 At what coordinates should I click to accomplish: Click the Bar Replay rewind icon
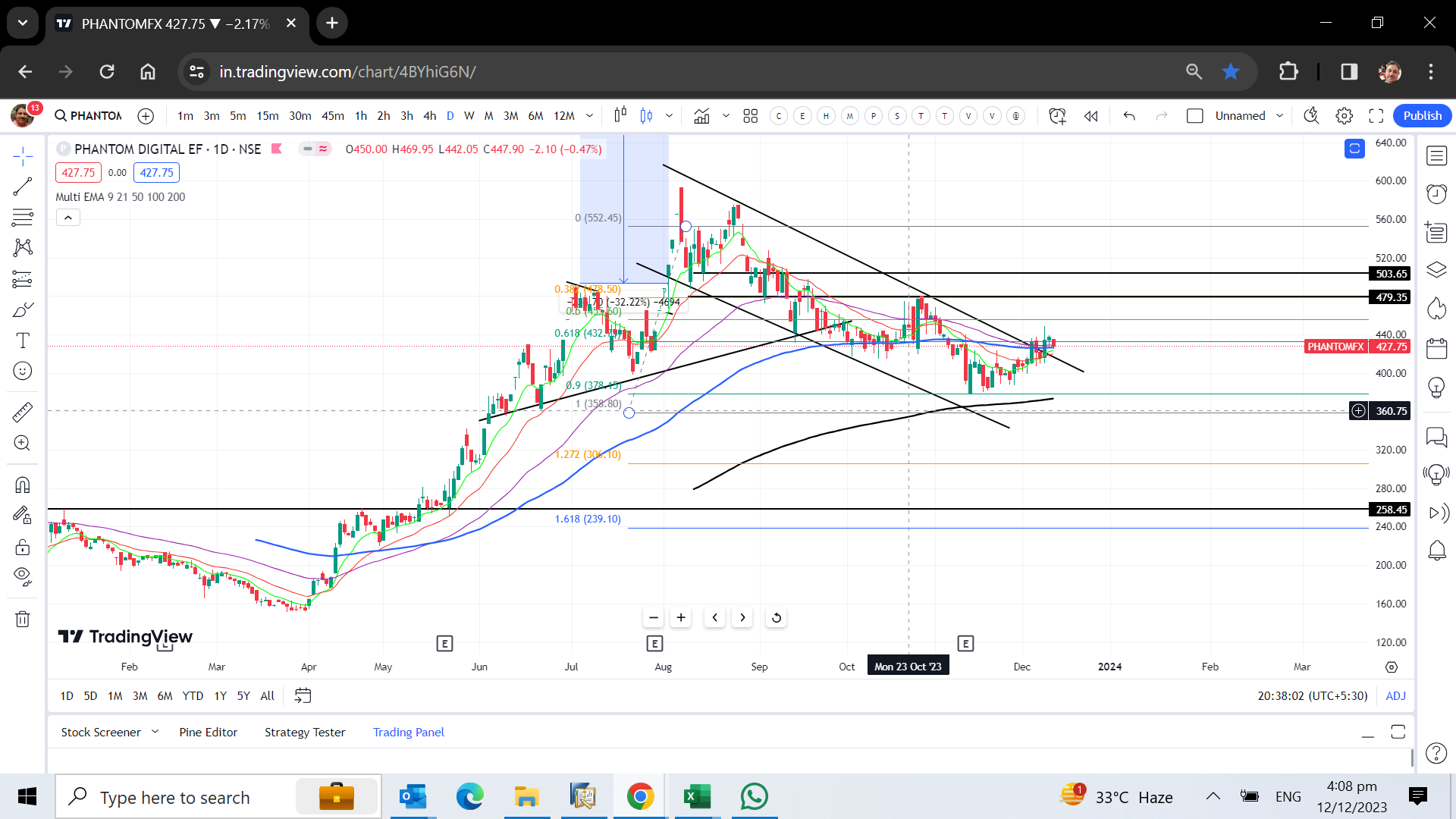pos(1091,116)
